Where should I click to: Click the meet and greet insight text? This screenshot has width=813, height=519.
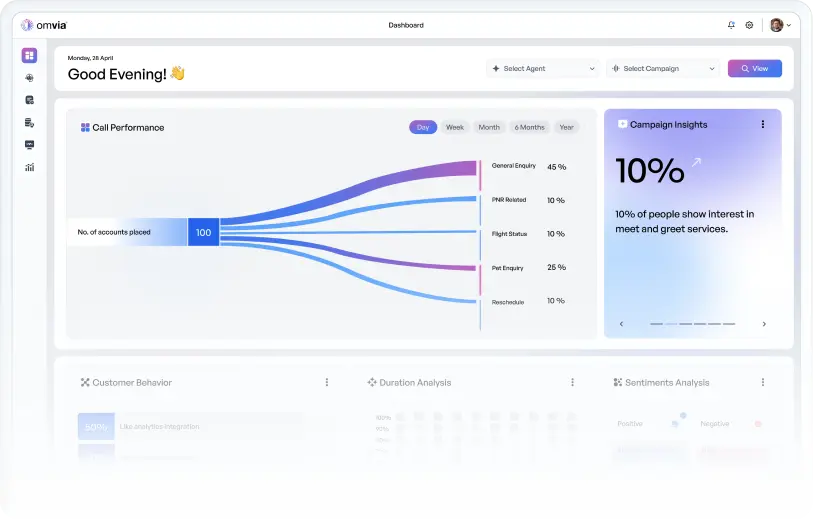tap(684, 221)
